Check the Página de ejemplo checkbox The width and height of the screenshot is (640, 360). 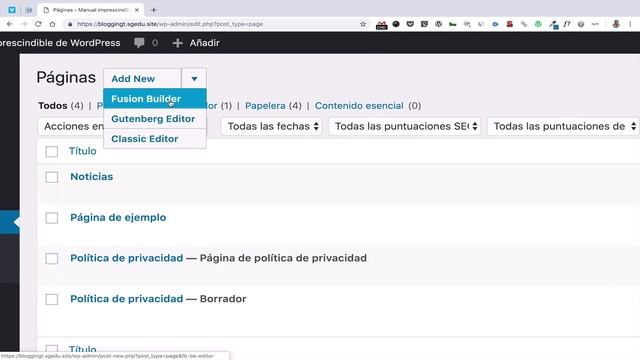point(52,218)
